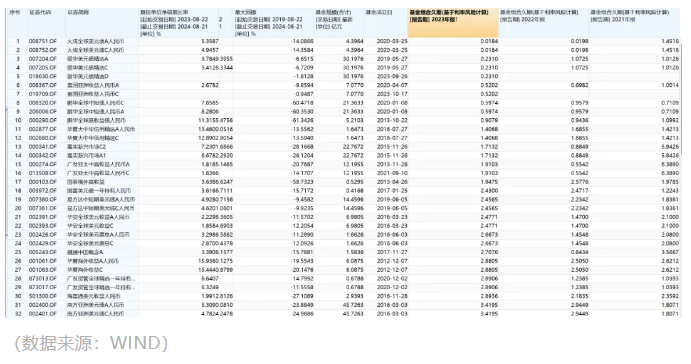Click max drawdown cell -58.7323
Image resolution: width=691 pixels, height=364 pixels.
(303, 182)
